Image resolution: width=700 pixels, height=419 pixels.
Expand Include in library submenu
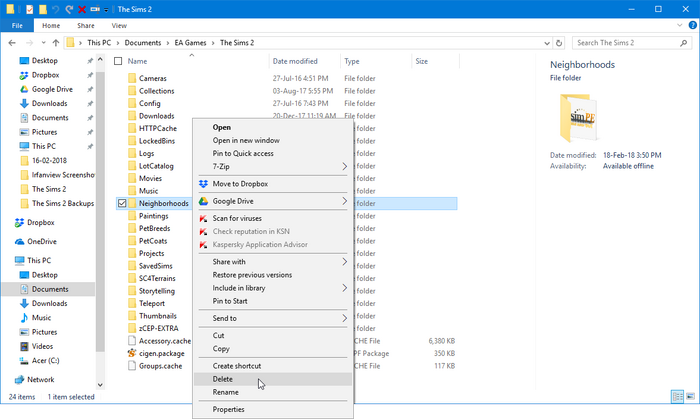click(344, 288)
